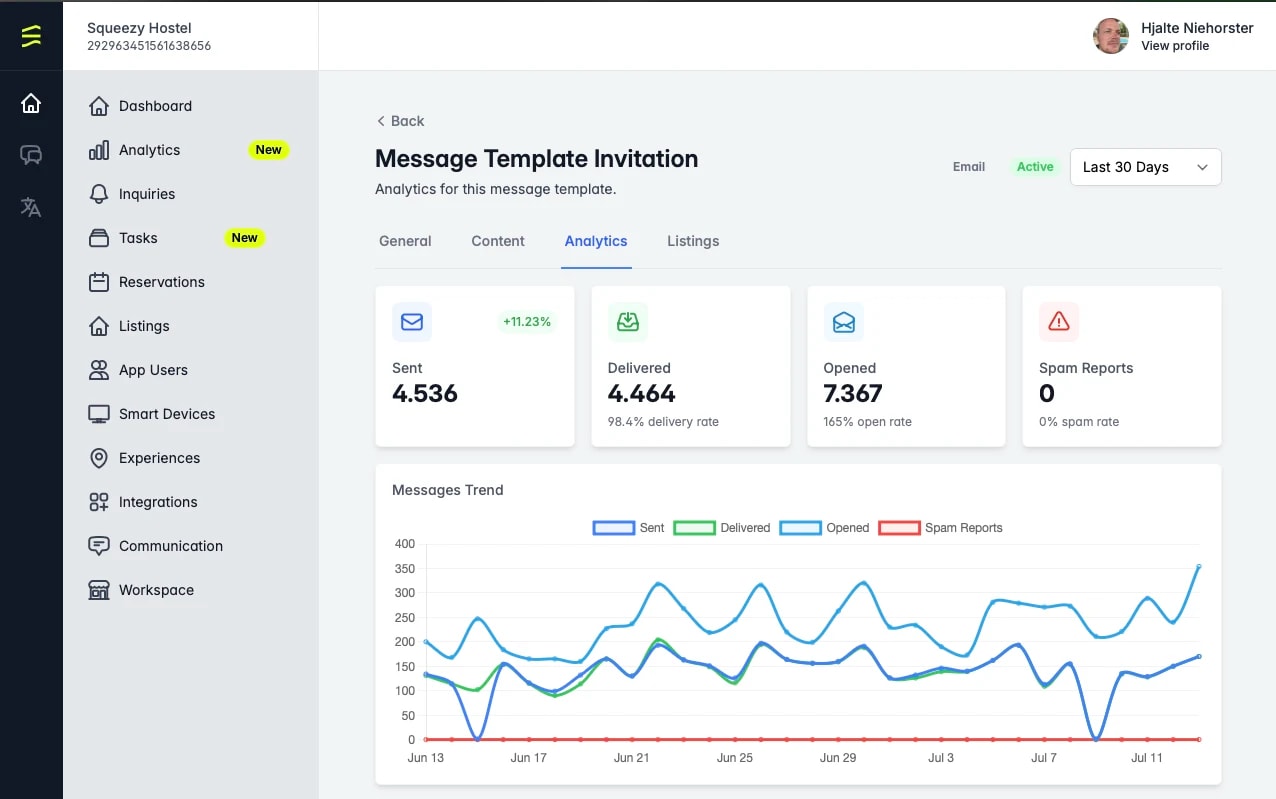Click the Email label
The image size is (1276, 799).
(x=969, y=167)
